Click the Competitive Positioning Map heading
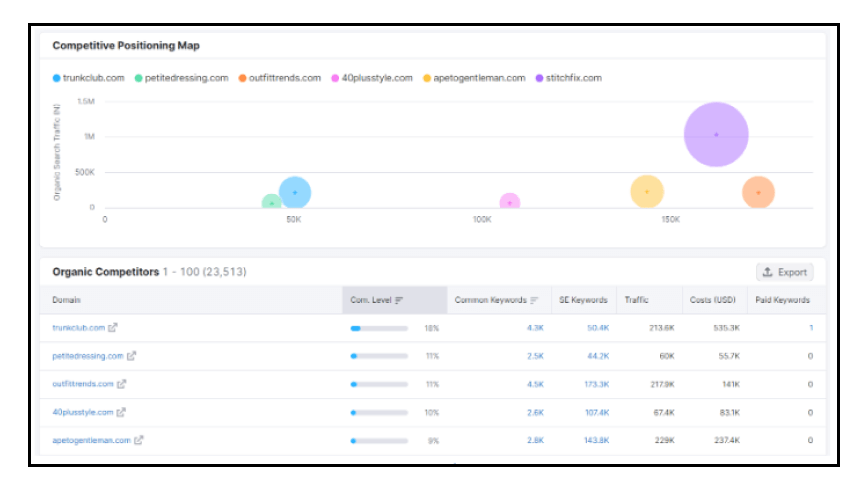The height and width of the screenshot is (489, 867). click(126, 45)
